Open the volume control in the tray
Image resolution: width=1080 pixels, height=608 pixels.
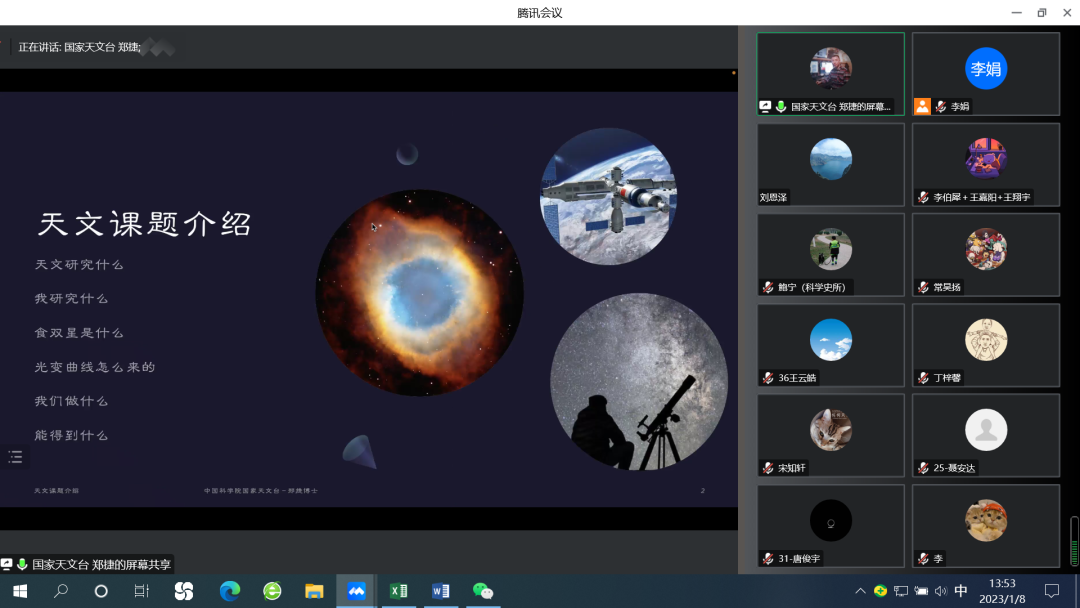pyautogui.click(x=941, y=591)
